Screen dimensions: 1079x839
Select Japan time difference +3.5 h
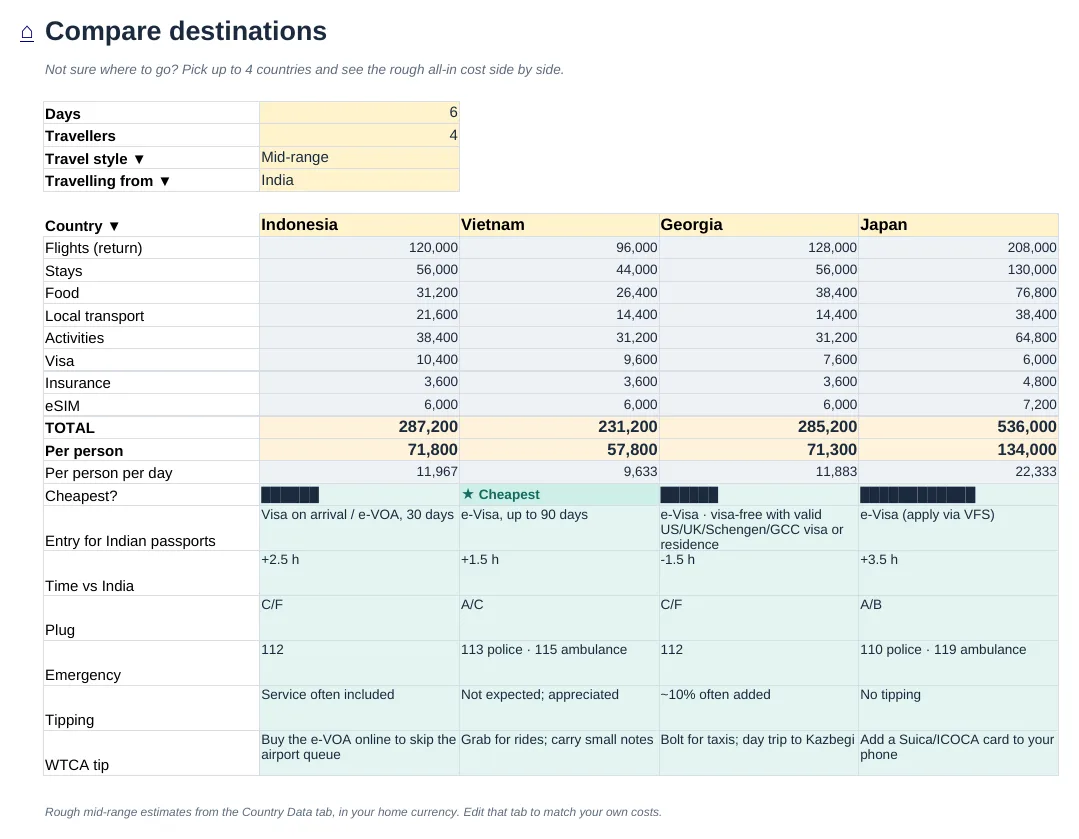958,573
